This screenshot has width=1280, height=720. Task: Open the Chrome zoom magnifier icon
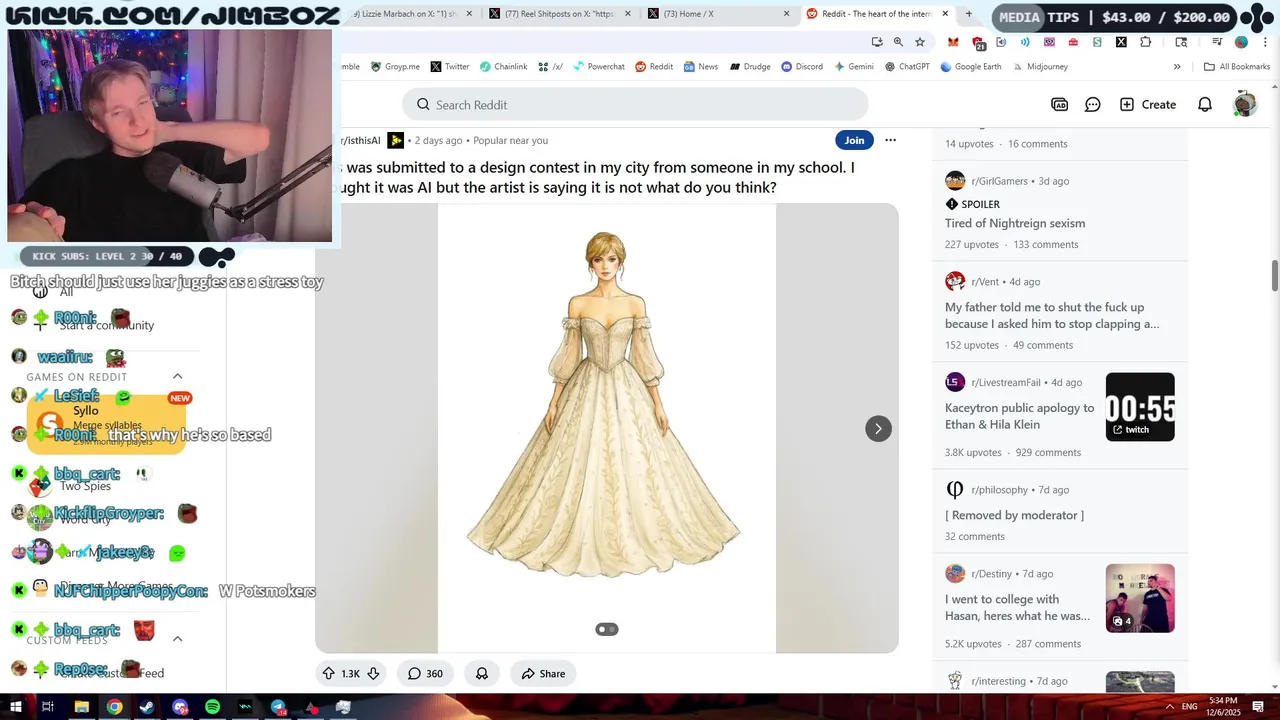pyautogui.click(x=898, y=42)
